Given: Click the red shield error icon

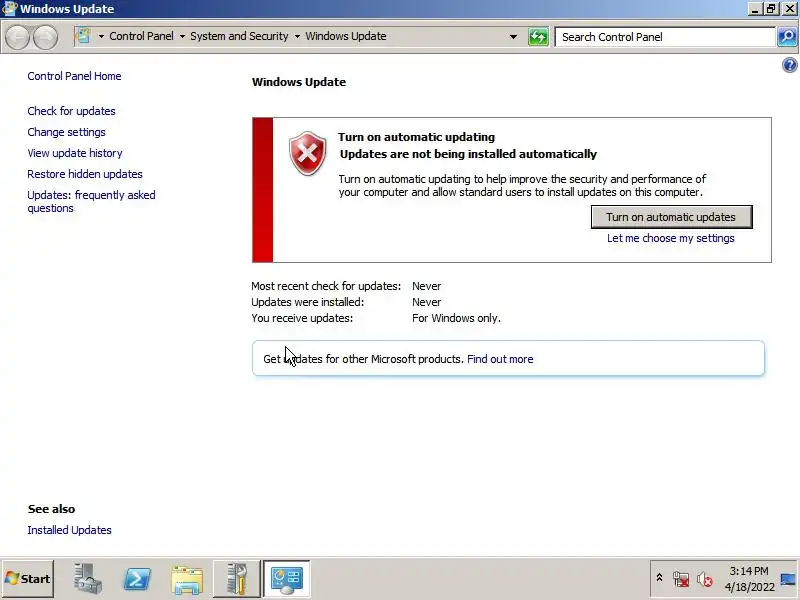Looking at the screenshot, I should 307,153.
